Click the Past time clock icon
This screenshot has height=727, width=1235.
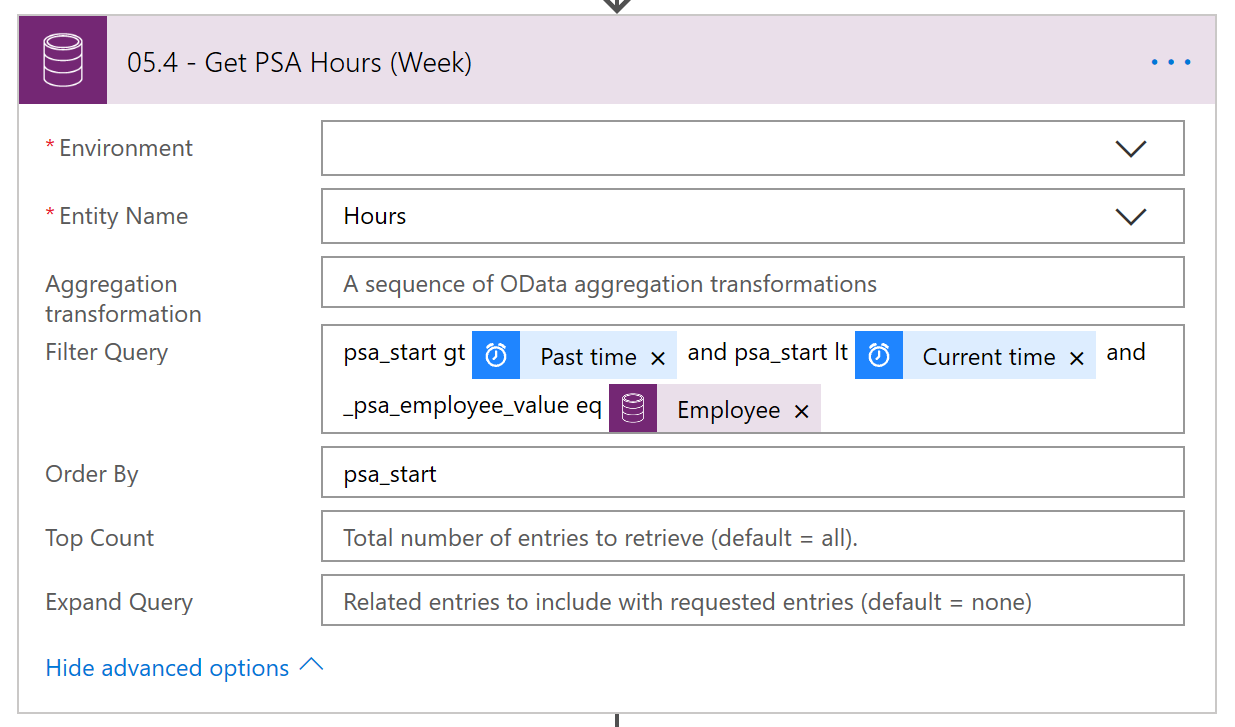click(x=496, y=355)
